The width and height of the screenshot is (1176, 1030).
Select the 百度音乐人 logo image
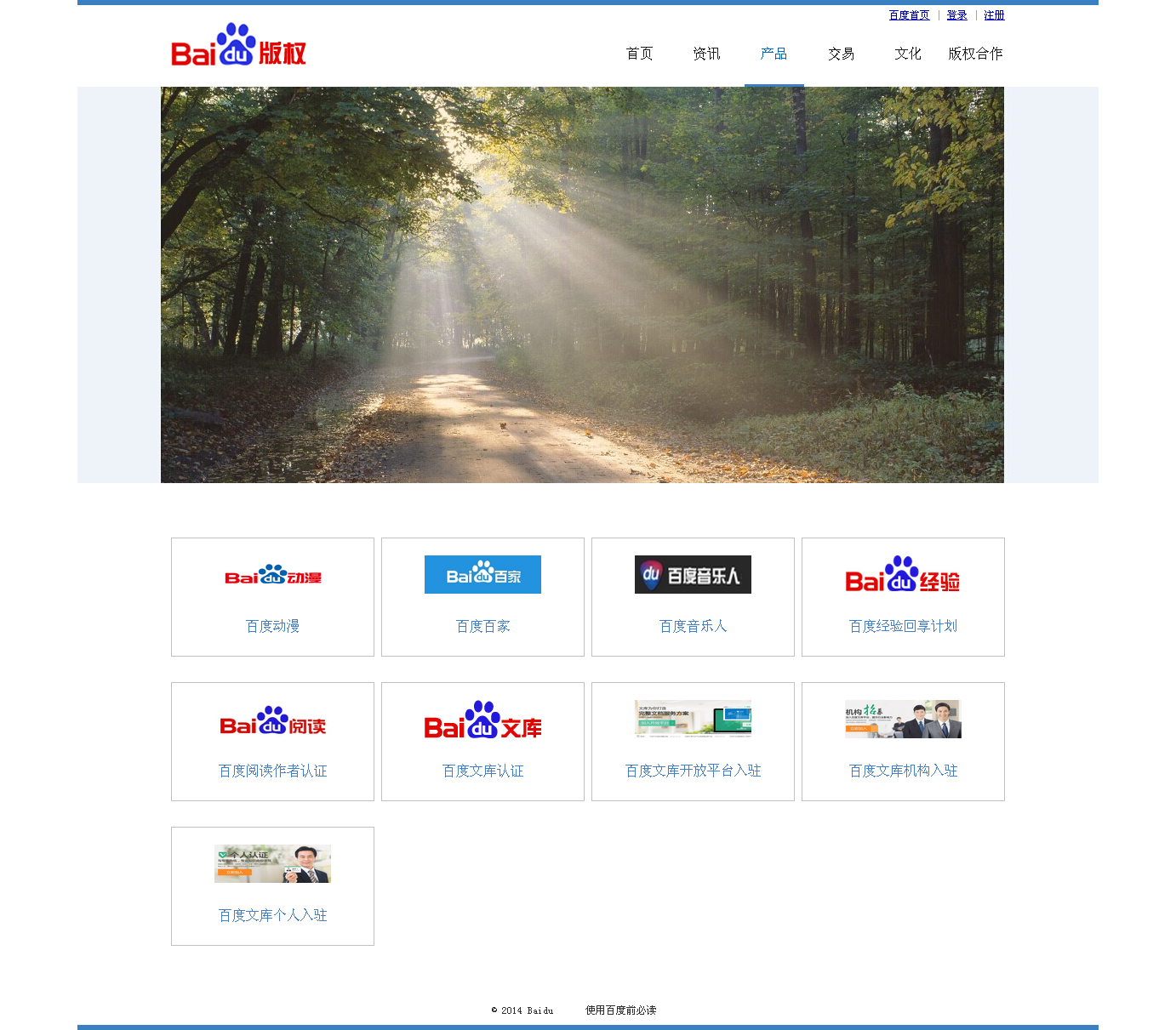click(692, 574)
